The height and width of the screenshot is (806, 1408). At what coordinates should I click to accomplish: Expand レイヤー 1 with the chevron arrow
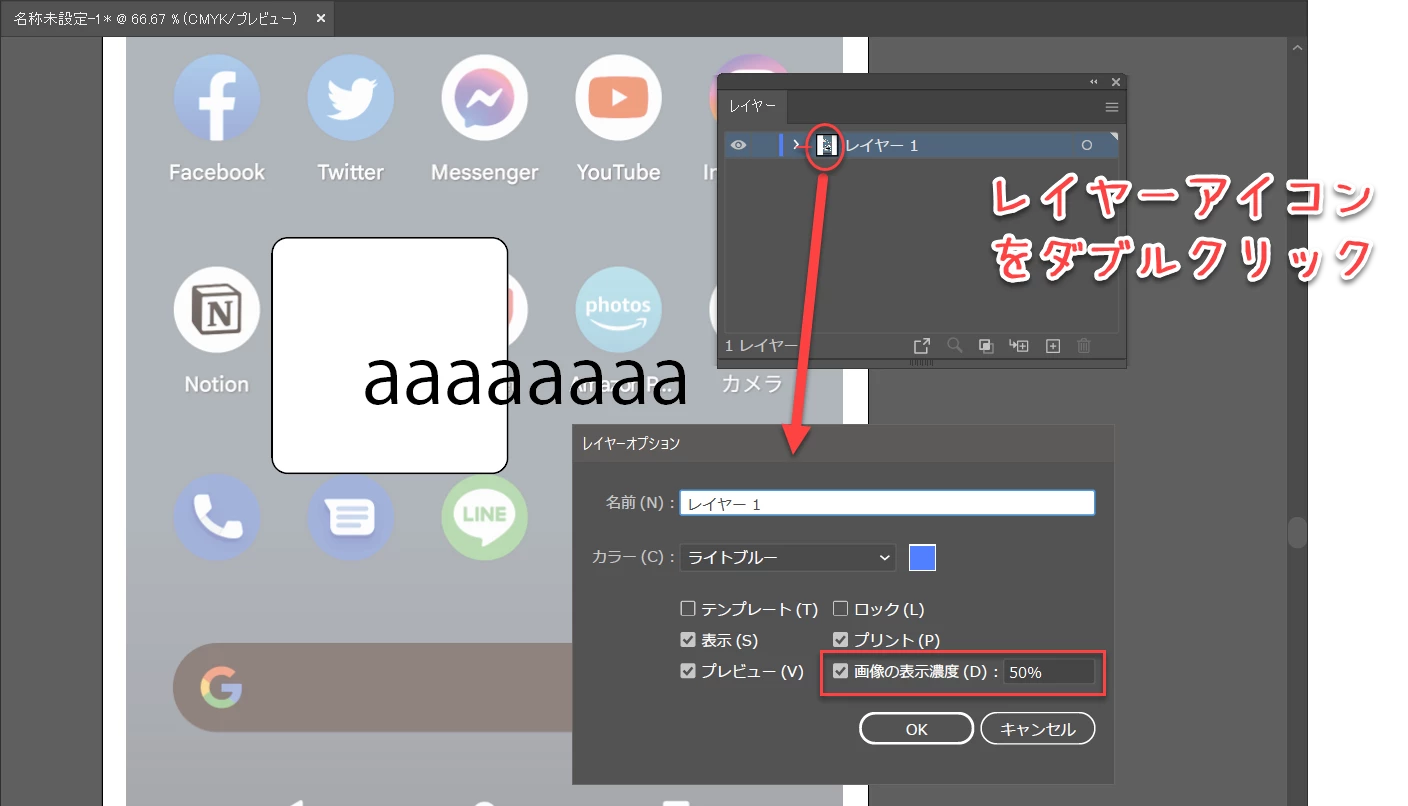pos(797,145)
